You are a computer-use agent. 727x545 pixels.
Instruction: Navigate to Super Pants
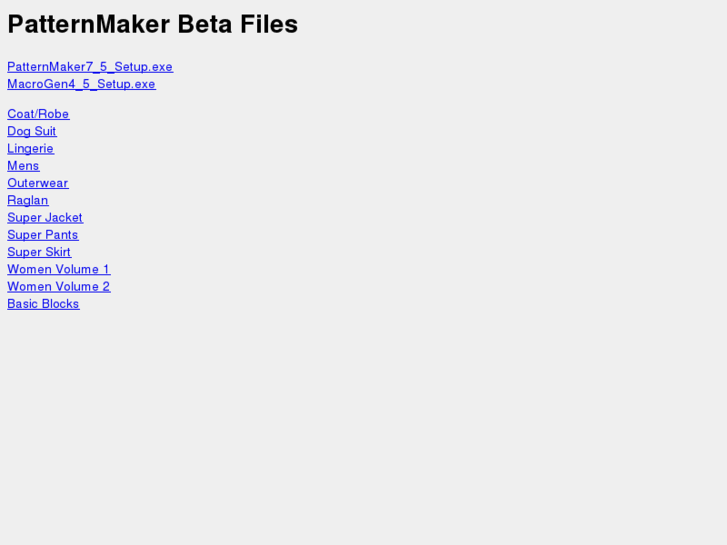tap(43, 235)
